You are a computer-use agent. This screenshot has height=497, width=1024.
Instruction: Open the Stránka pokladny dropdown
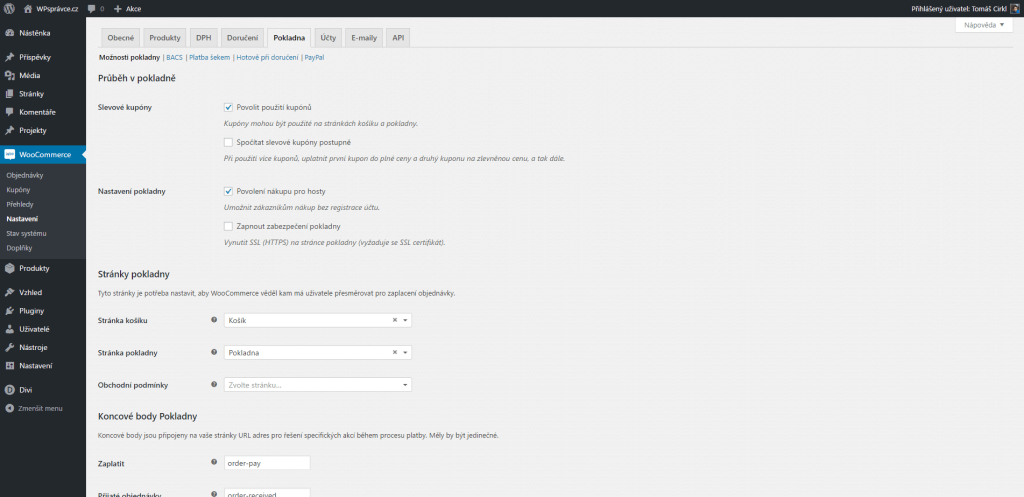[x=317, y=352]
